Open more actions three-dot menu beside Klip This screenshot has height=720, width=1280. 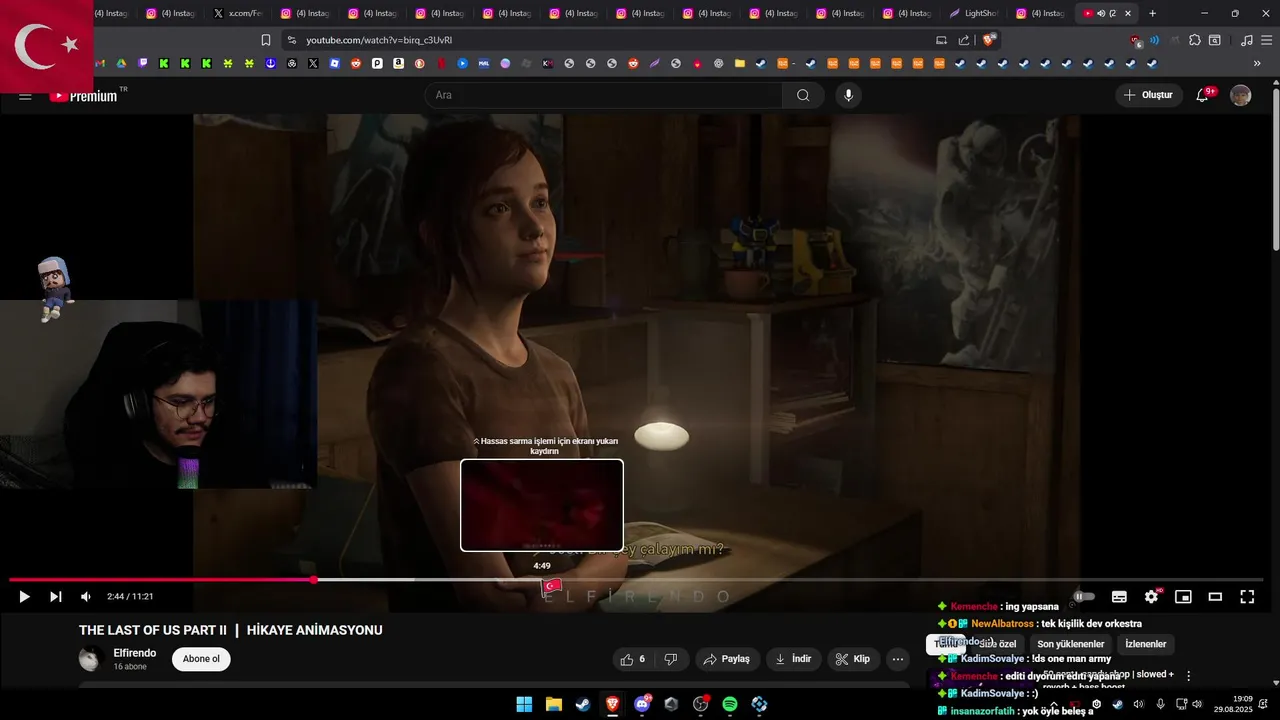[898, 659]
